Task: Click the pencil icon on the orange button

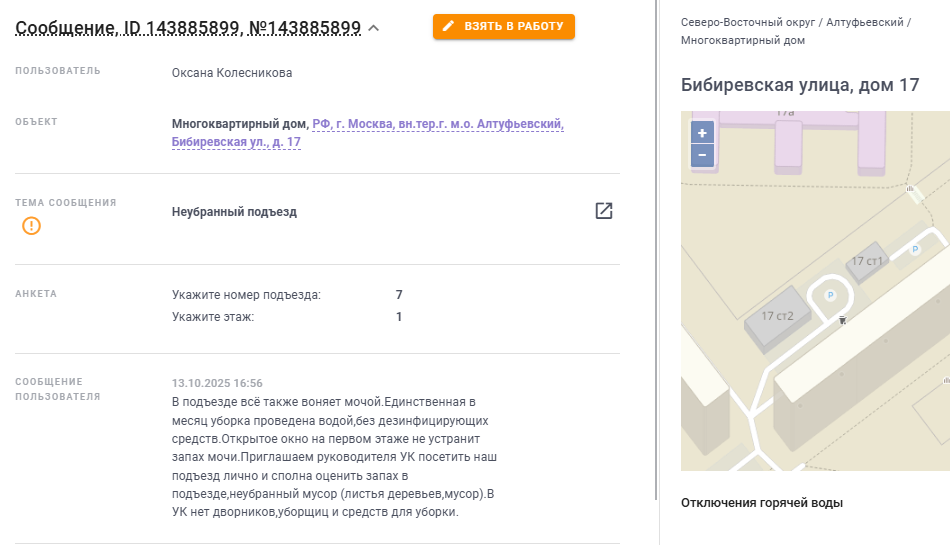Action: pyautogui.click(x=449, y=26)
